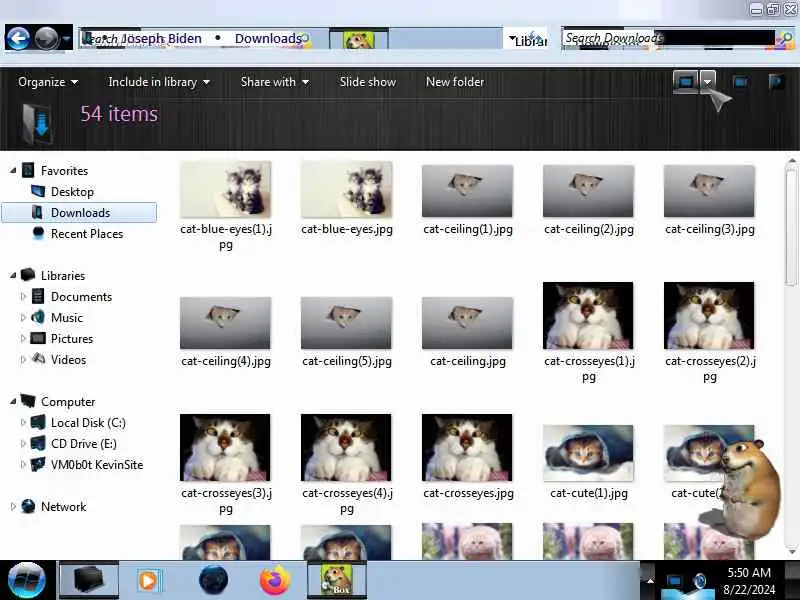This screenshot has height=600, width=800.
Task: Click the dark globe taskbar icon
Action: (x=213, y=581)
